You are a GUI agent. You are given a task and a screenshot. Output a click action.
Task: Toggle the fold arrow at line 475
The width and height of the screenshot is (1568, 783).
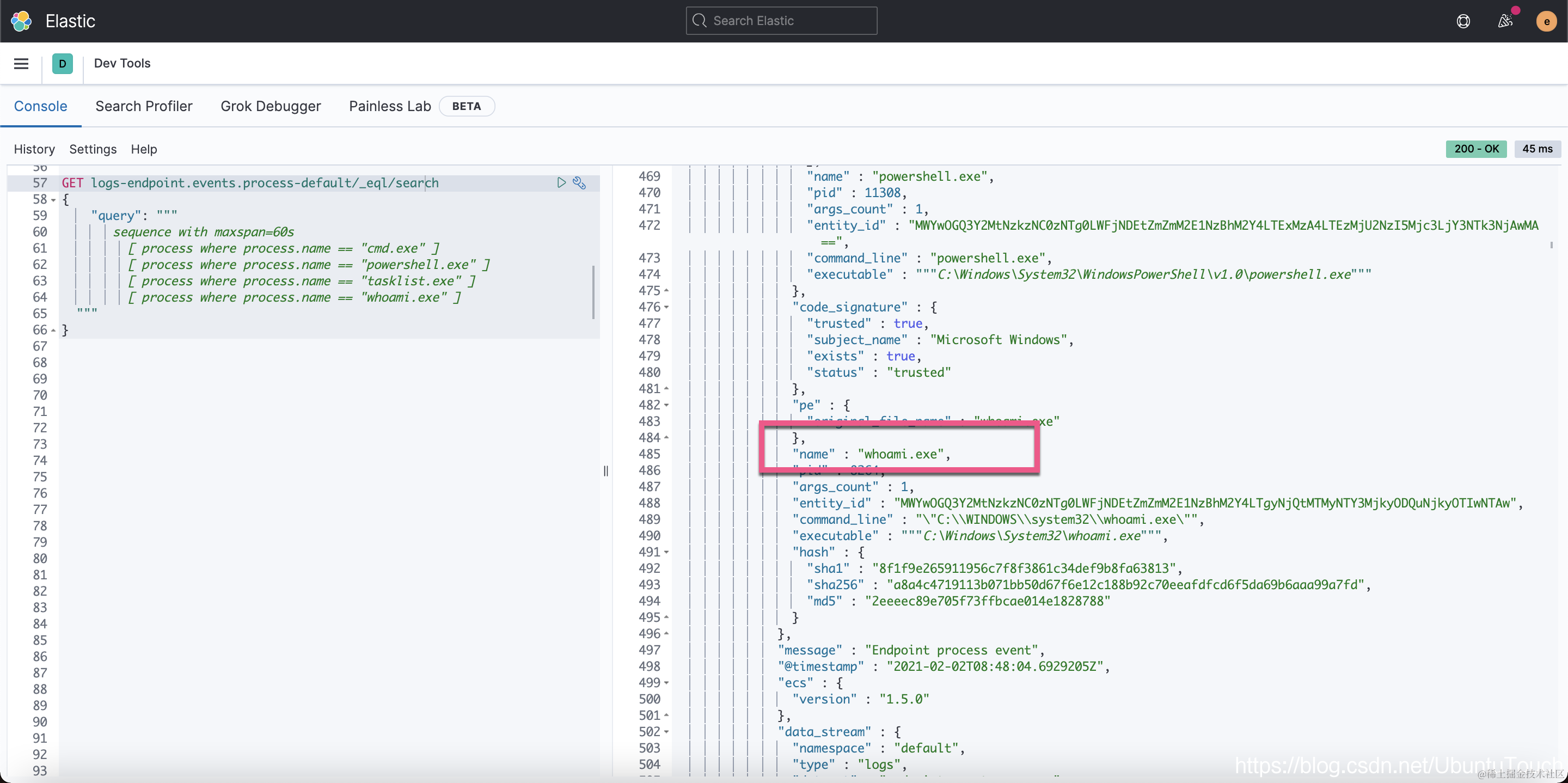coord(666,290)
